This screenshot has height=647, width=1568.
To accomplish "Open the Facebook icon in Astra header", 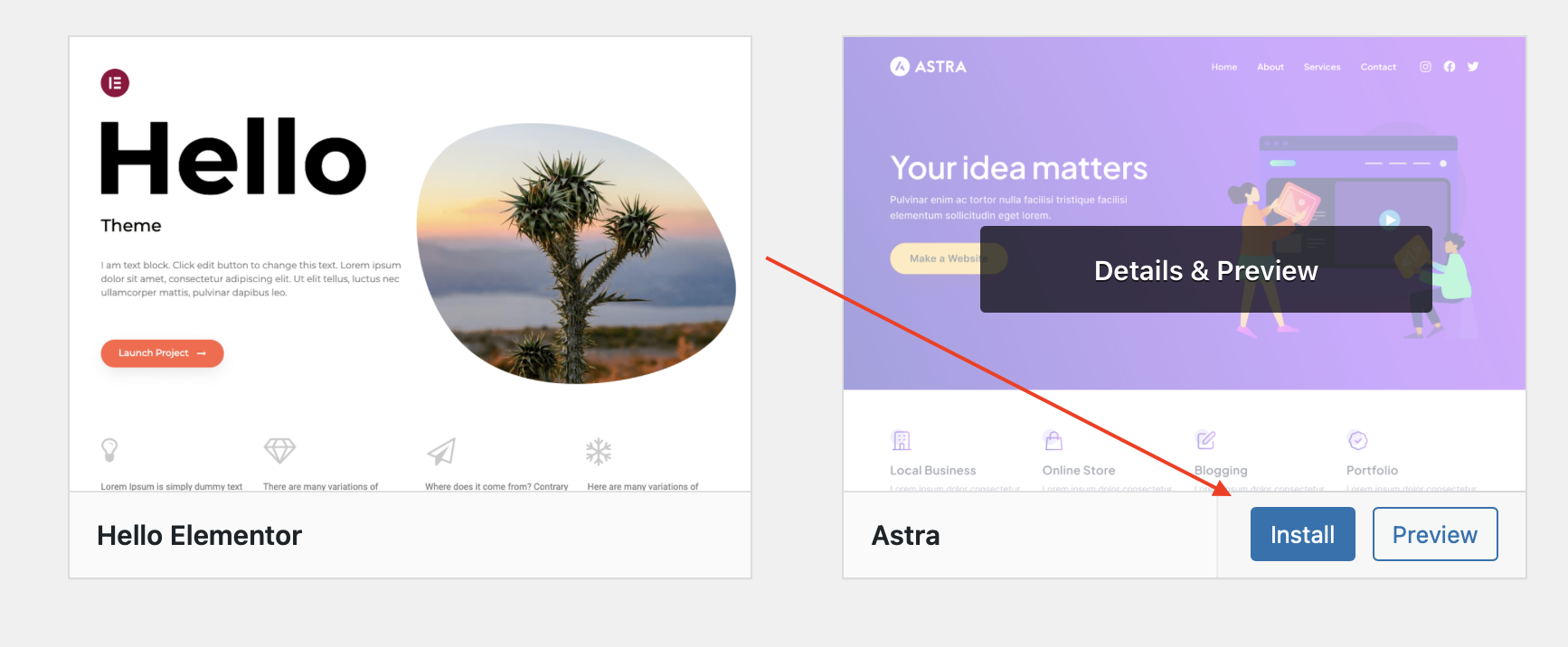I will coord(1450,67).
